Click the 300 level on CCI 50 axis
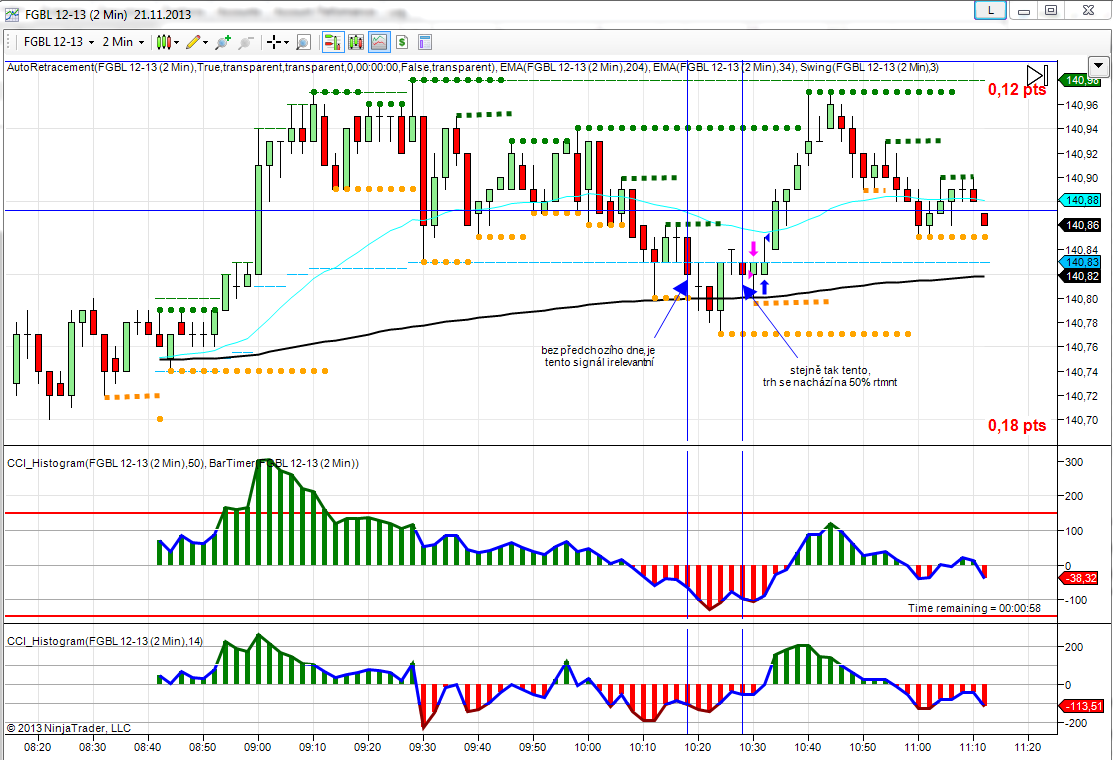Image resolution: width=1113 pixels, height=760 pixels. click(x=1073, y=462)
